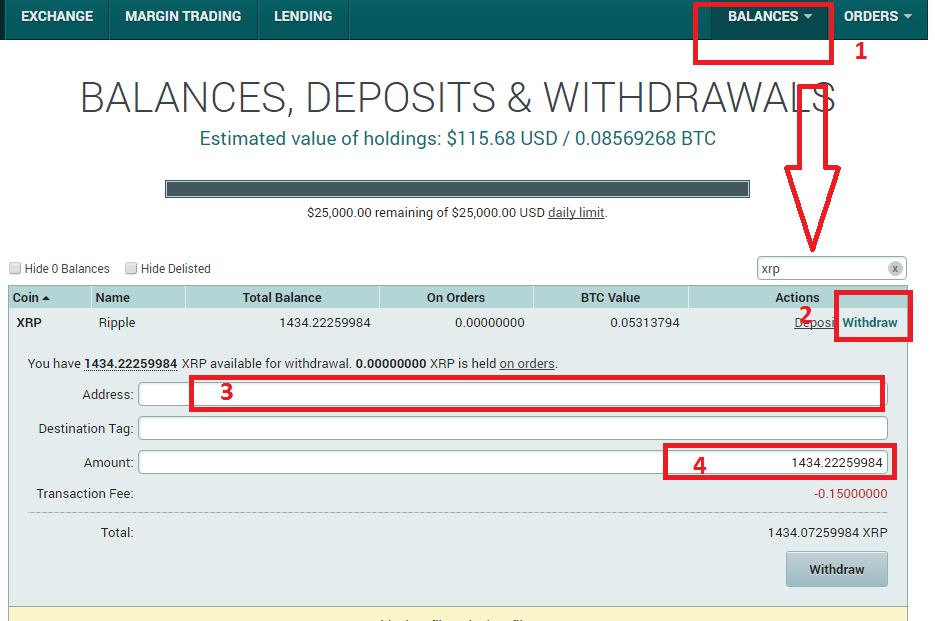Click the Deposit link in XRP row

pyautogui.click(x=815, y=323)
